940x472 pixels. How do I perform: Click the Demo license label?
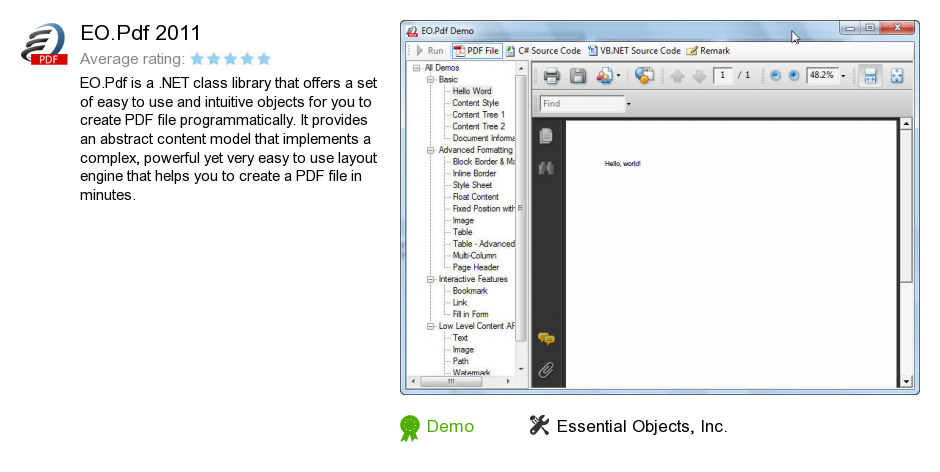click(450, 426)
